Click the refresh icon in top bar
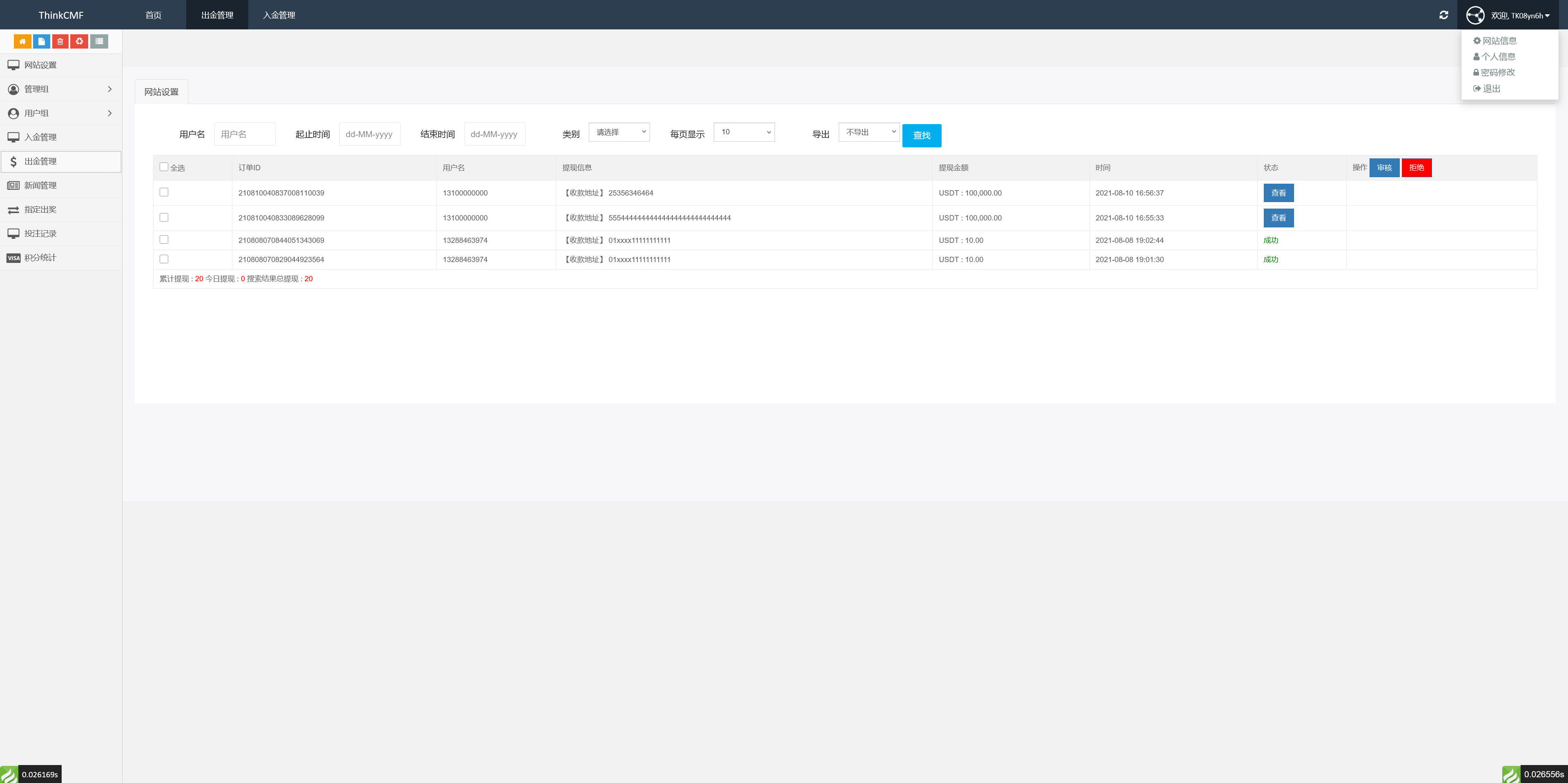The height and width of the screenshot is (783, 1568). click(x=1443, y=15)
